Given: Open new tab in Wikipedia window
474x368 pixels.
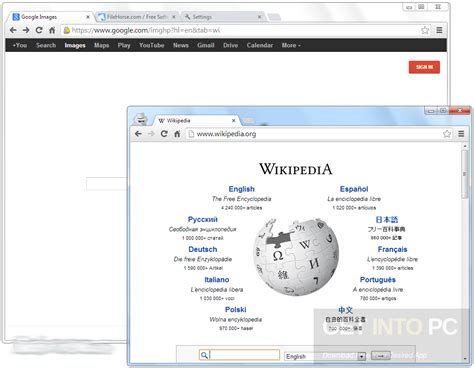Looking at the screenshot, I should point(248,121).
